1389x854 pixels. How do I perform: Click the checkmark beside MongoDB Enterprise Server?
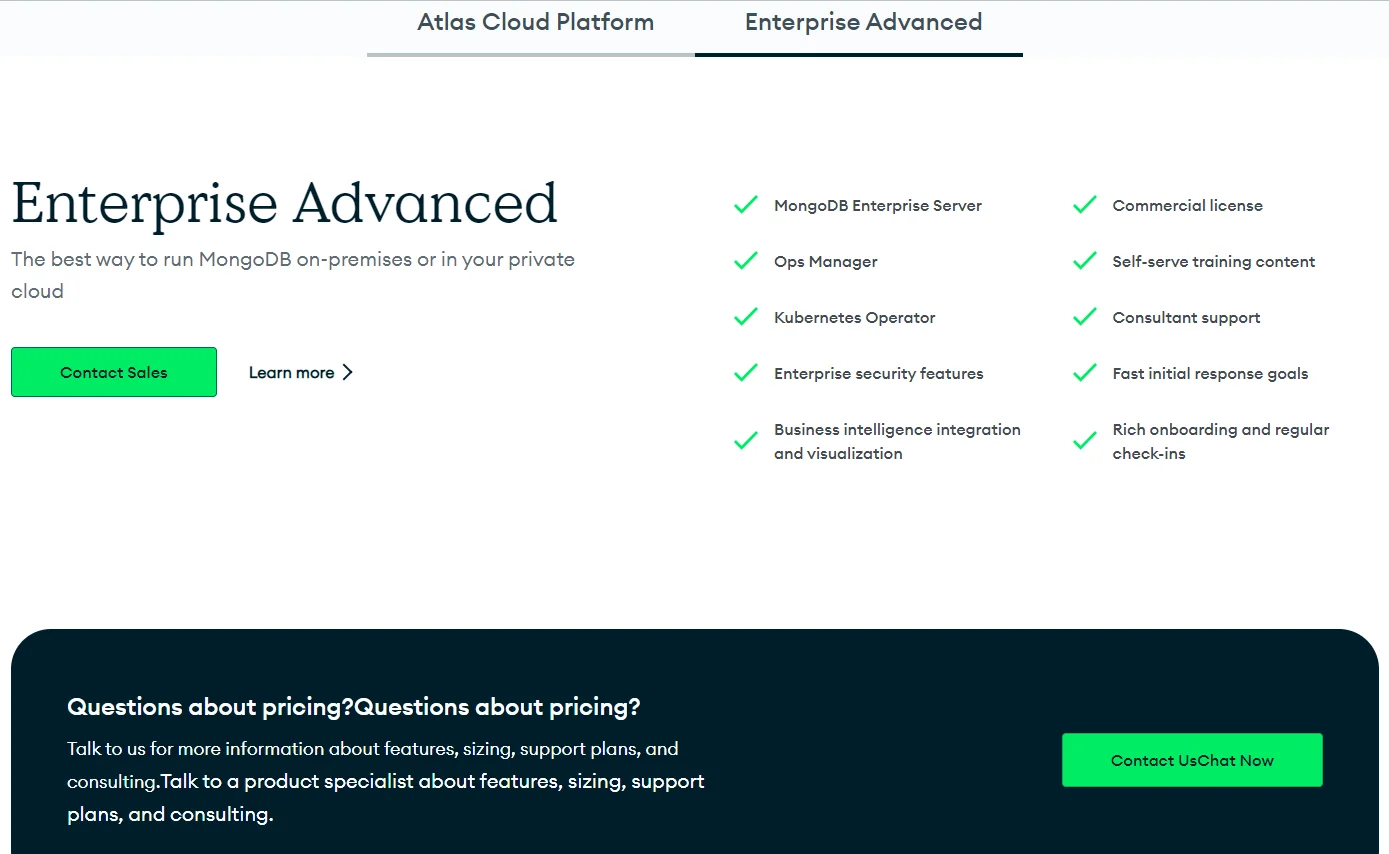pyautogui.click(x=746, y=205)
